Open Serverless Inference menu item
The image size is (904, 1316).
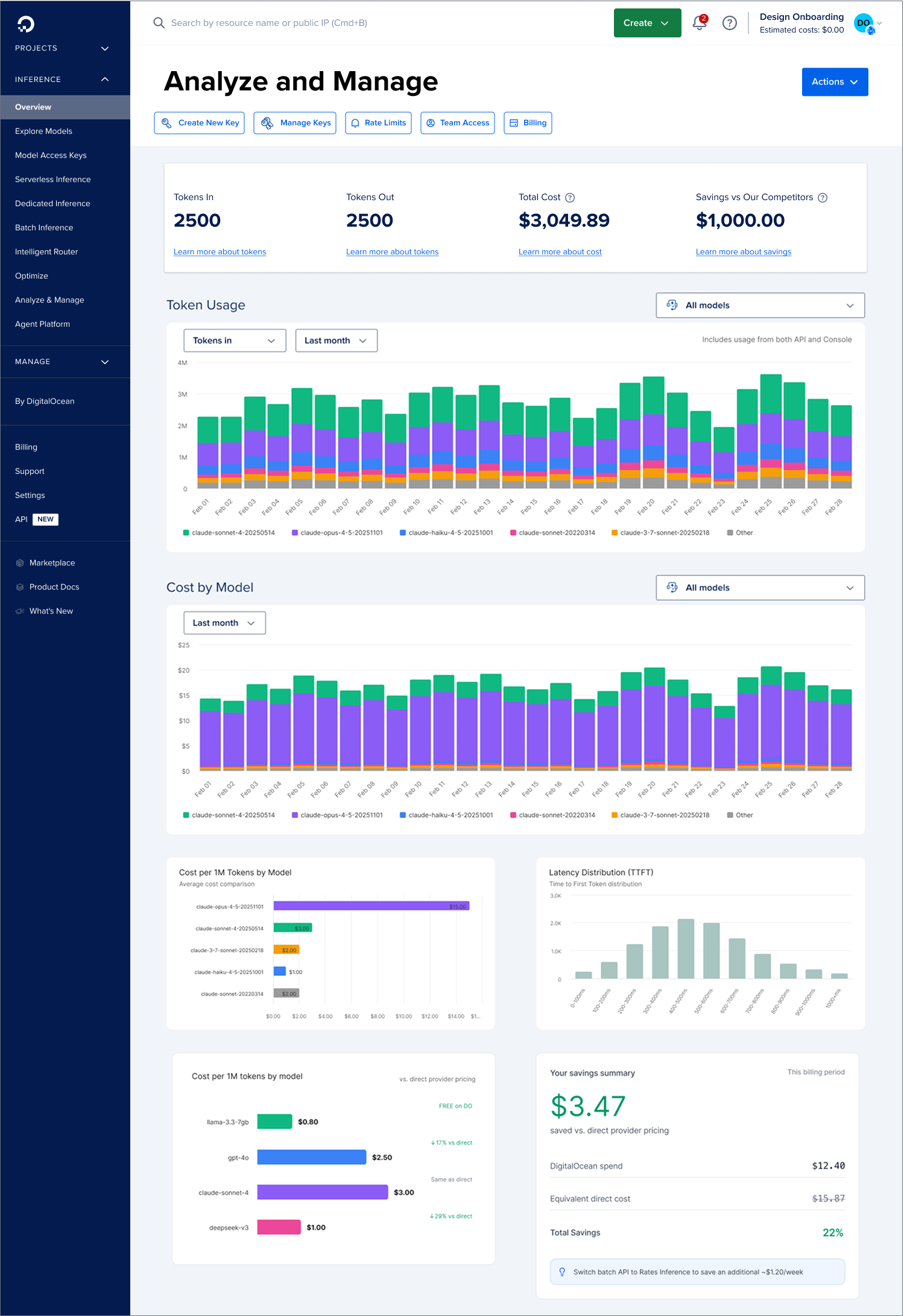pos(53,180)
